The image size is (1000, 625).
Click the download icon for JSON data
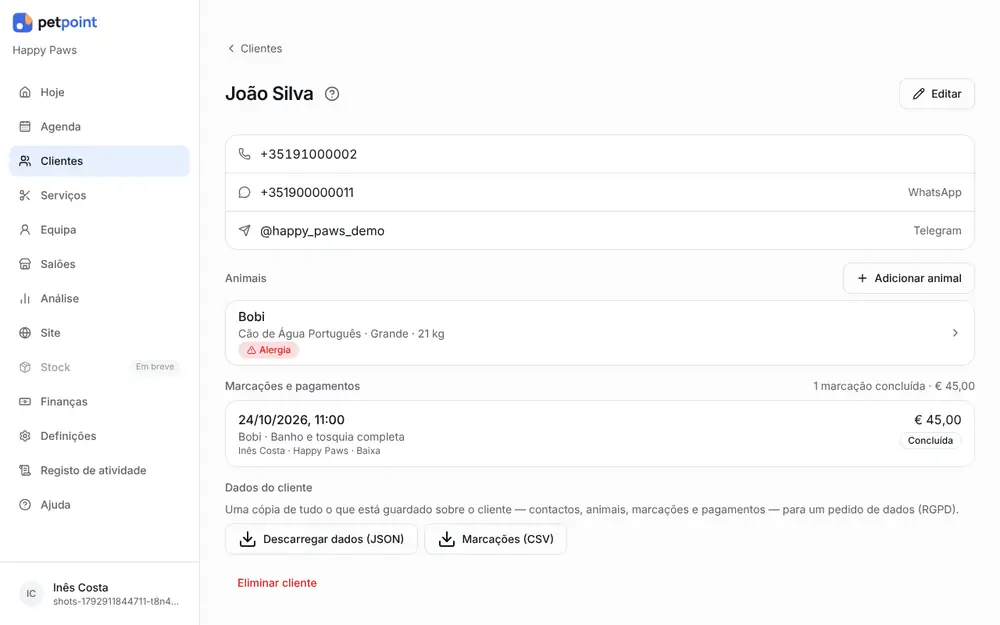tap(247, 539)
